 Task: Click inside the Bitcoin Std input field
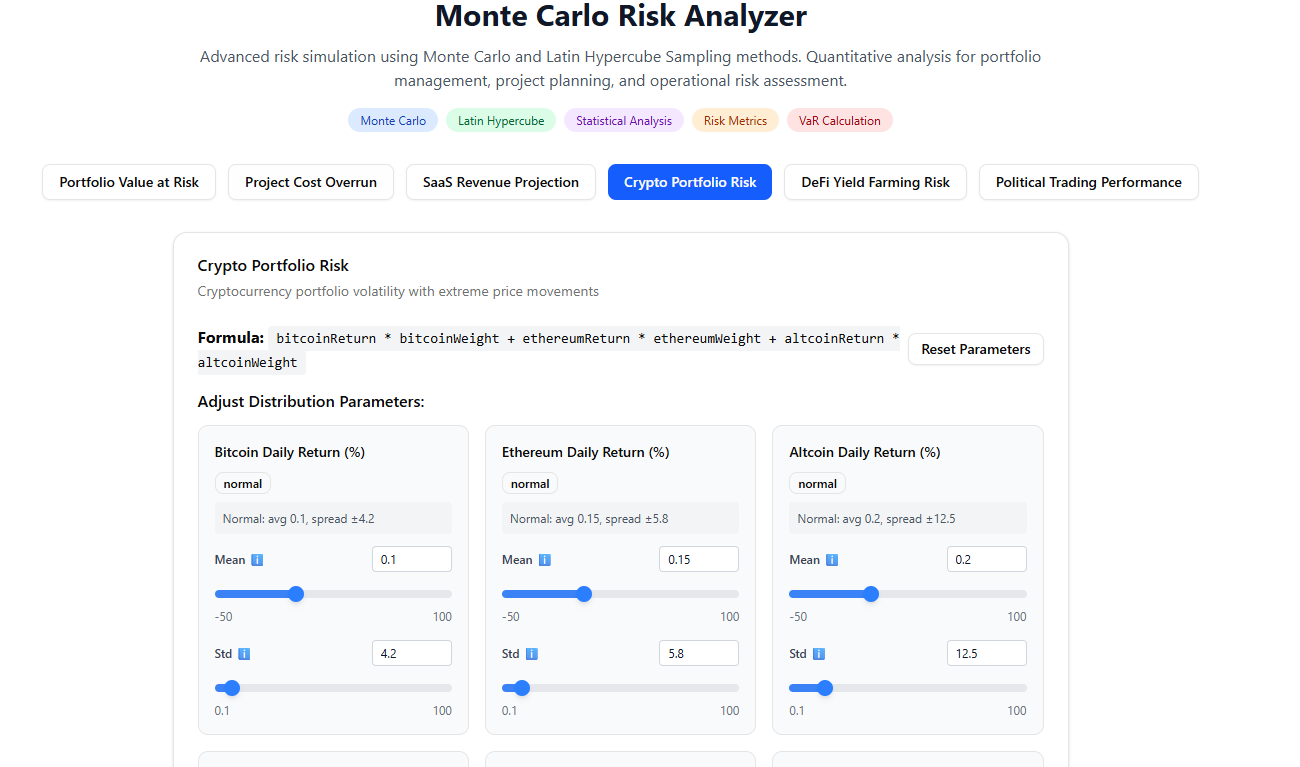[x=411, y=652]
